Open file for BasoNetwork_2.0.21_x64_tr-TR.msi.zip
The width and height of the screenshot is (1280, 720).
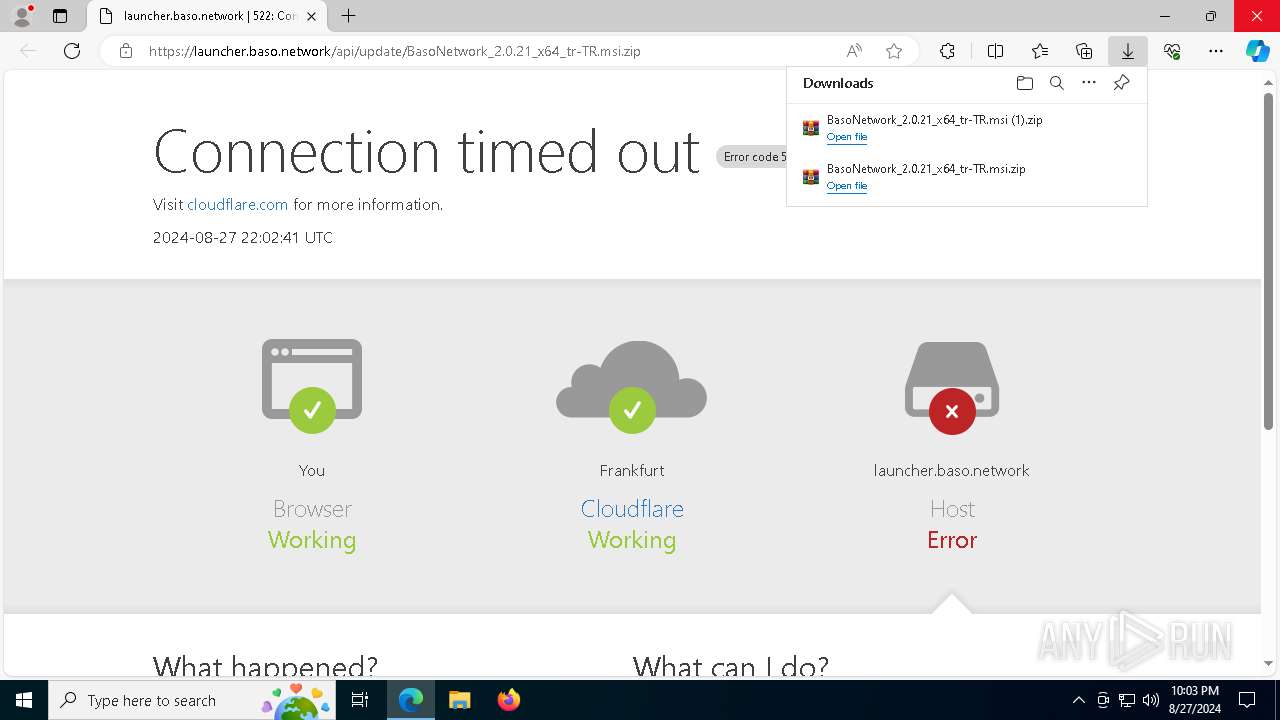(847, 186)
